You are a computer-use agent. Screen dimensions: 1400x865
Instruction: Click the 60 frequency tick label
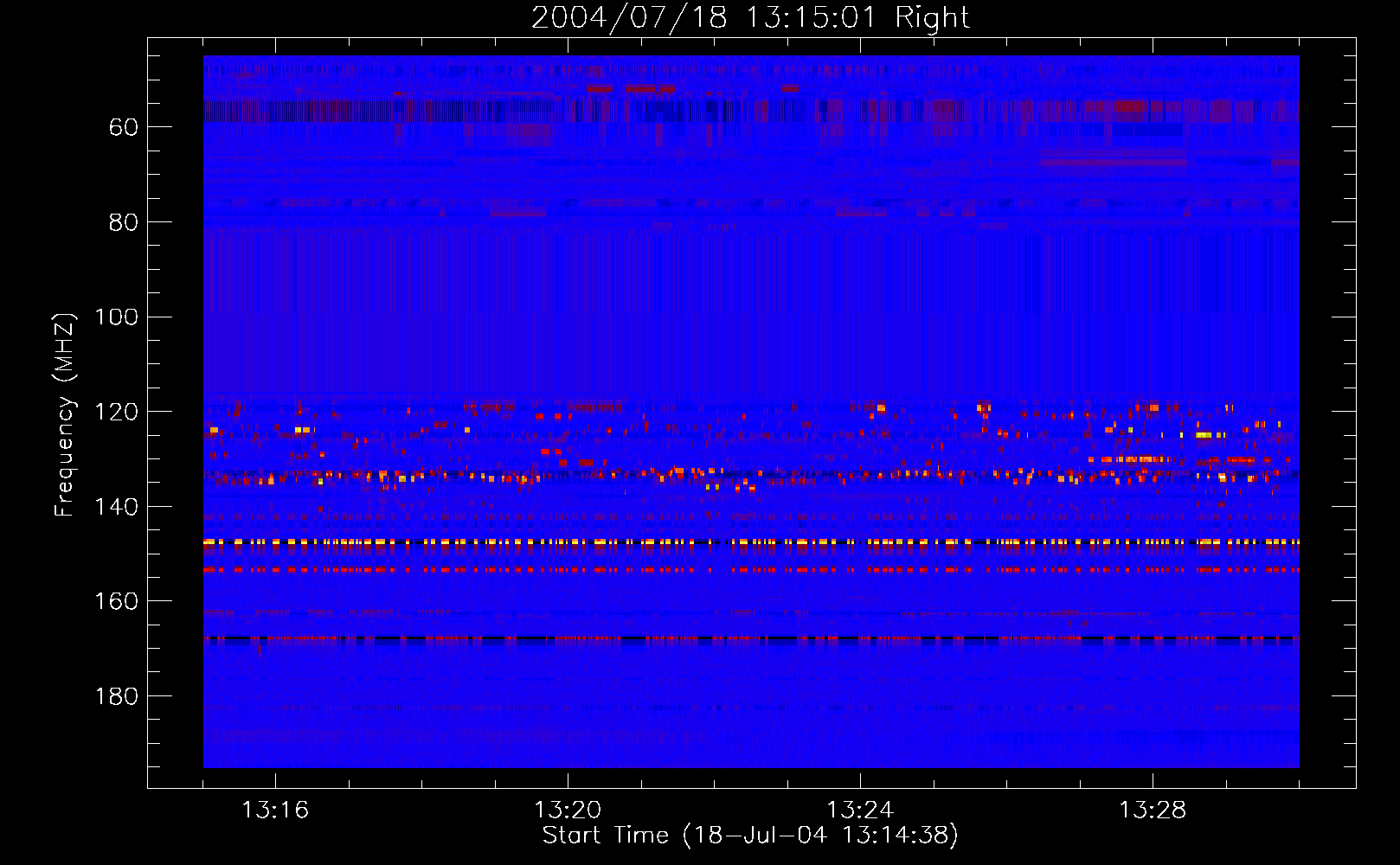(x=124, y=127)
